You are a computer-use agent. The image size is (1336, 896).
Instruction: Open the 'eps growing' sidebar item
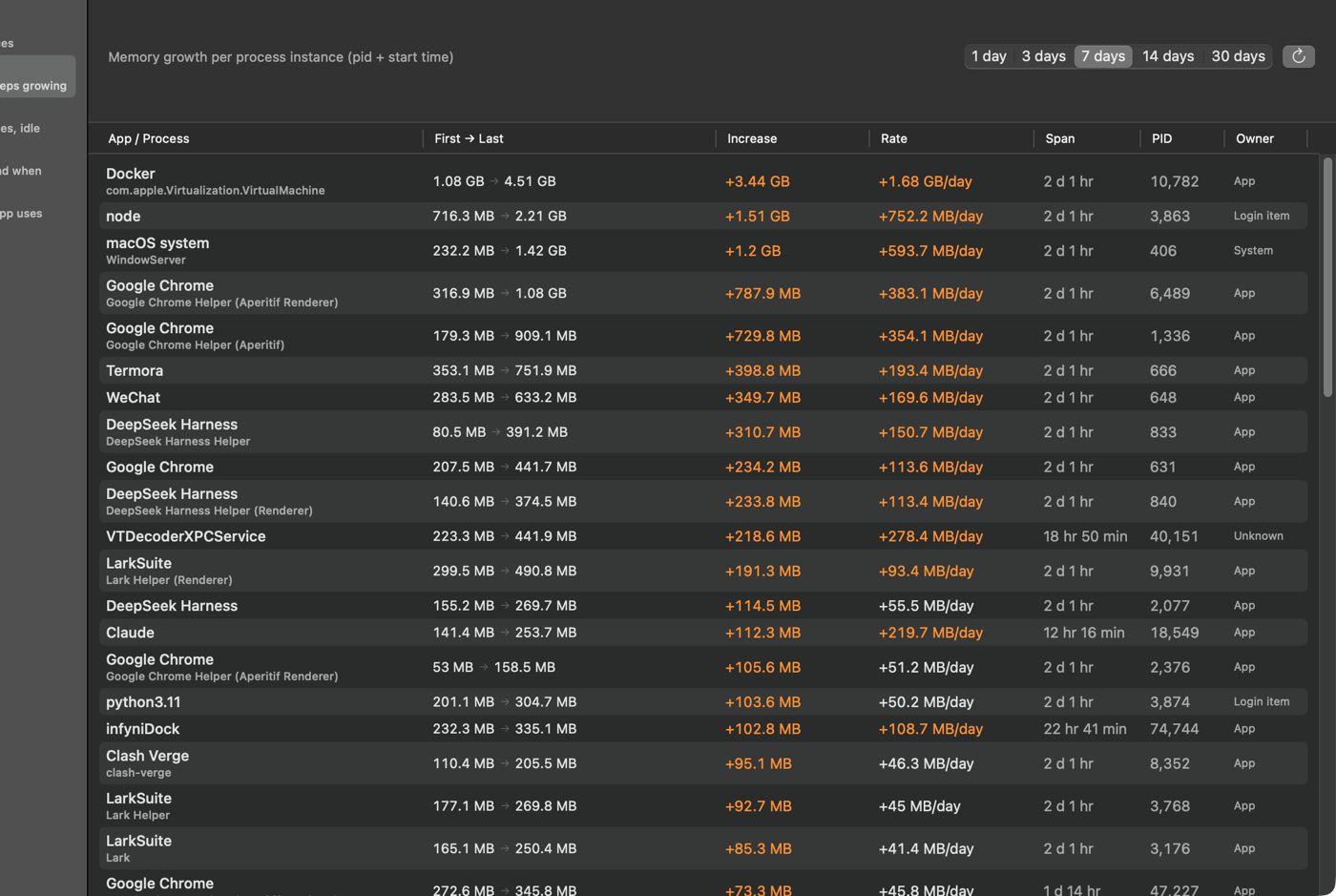[x=36, y=76]
